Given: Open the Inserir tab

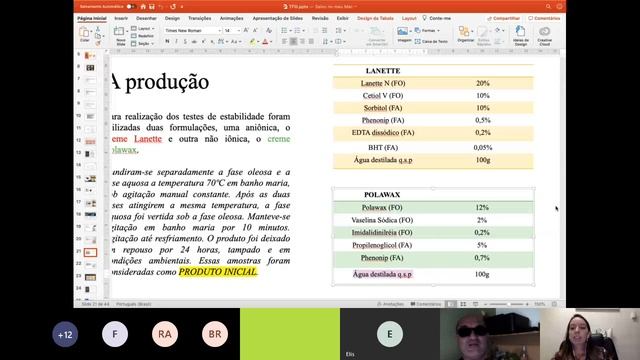Looking at the screenshot, I should (121, 18).
